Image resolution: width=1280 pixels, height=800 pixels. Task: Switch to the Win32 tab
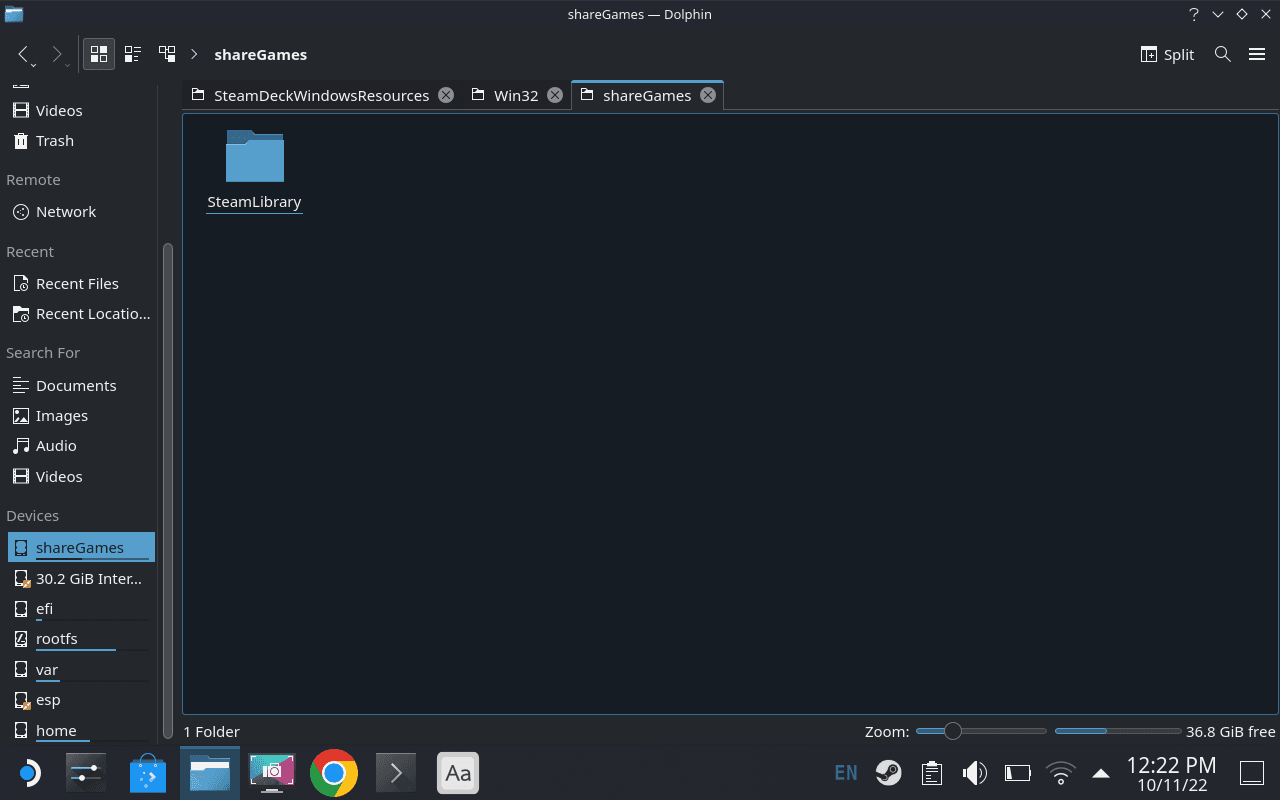coord(516,96)
